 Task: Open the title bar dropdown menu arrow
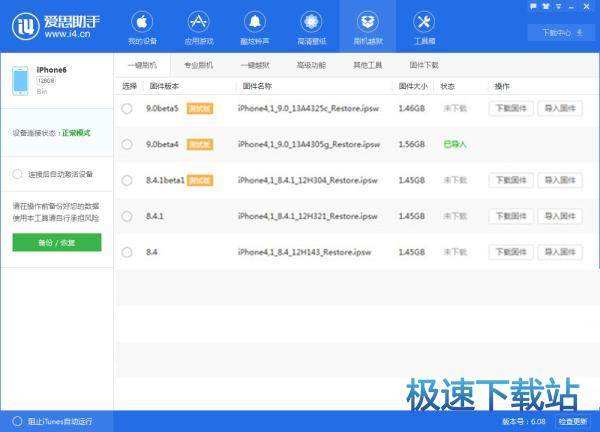[559, 7]
